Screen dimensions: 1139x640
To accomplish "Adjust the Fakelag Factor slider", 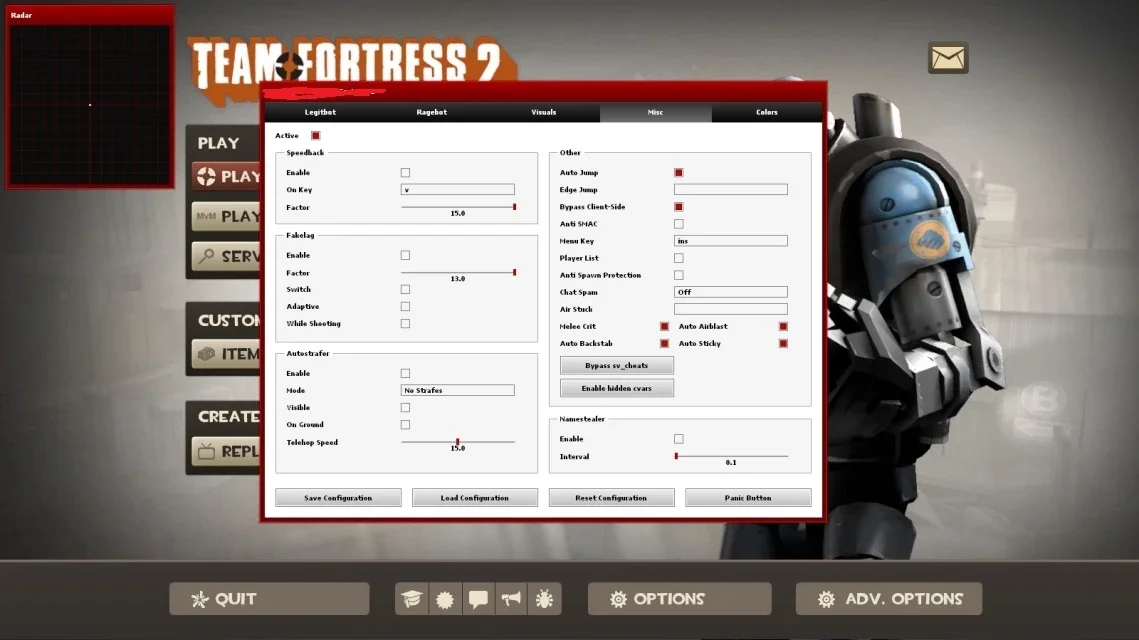I will coord(458,272).
